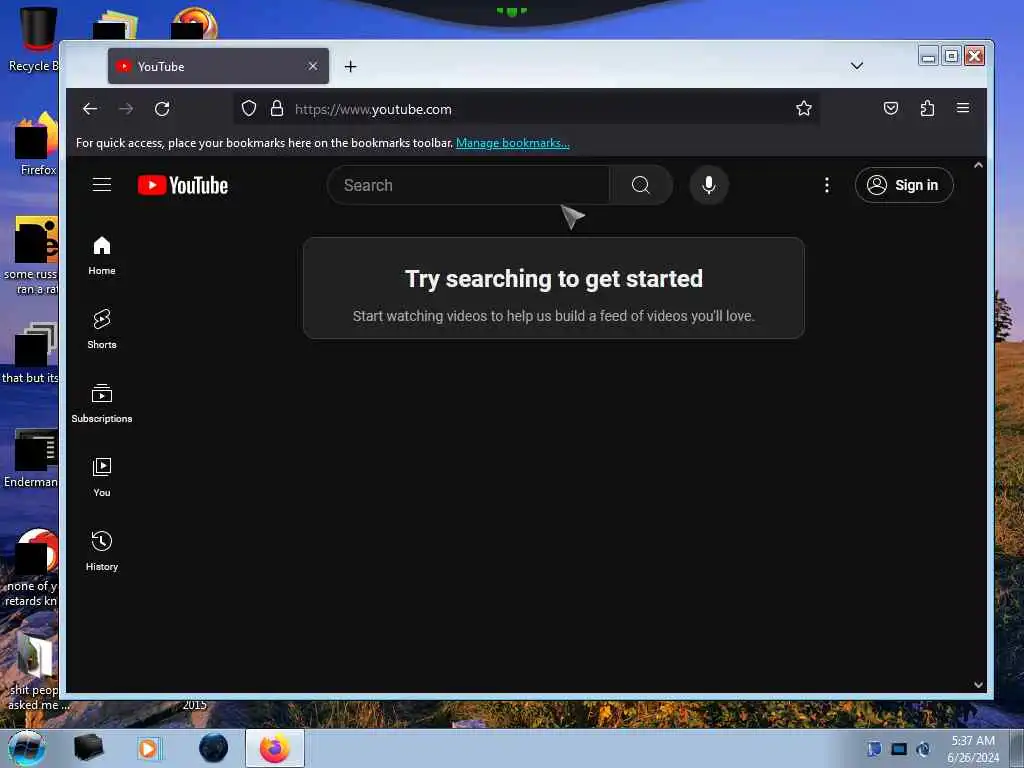This screenshot has width=1024, height=768.
Task: Click the Sign in button
Action: [904, 185]
